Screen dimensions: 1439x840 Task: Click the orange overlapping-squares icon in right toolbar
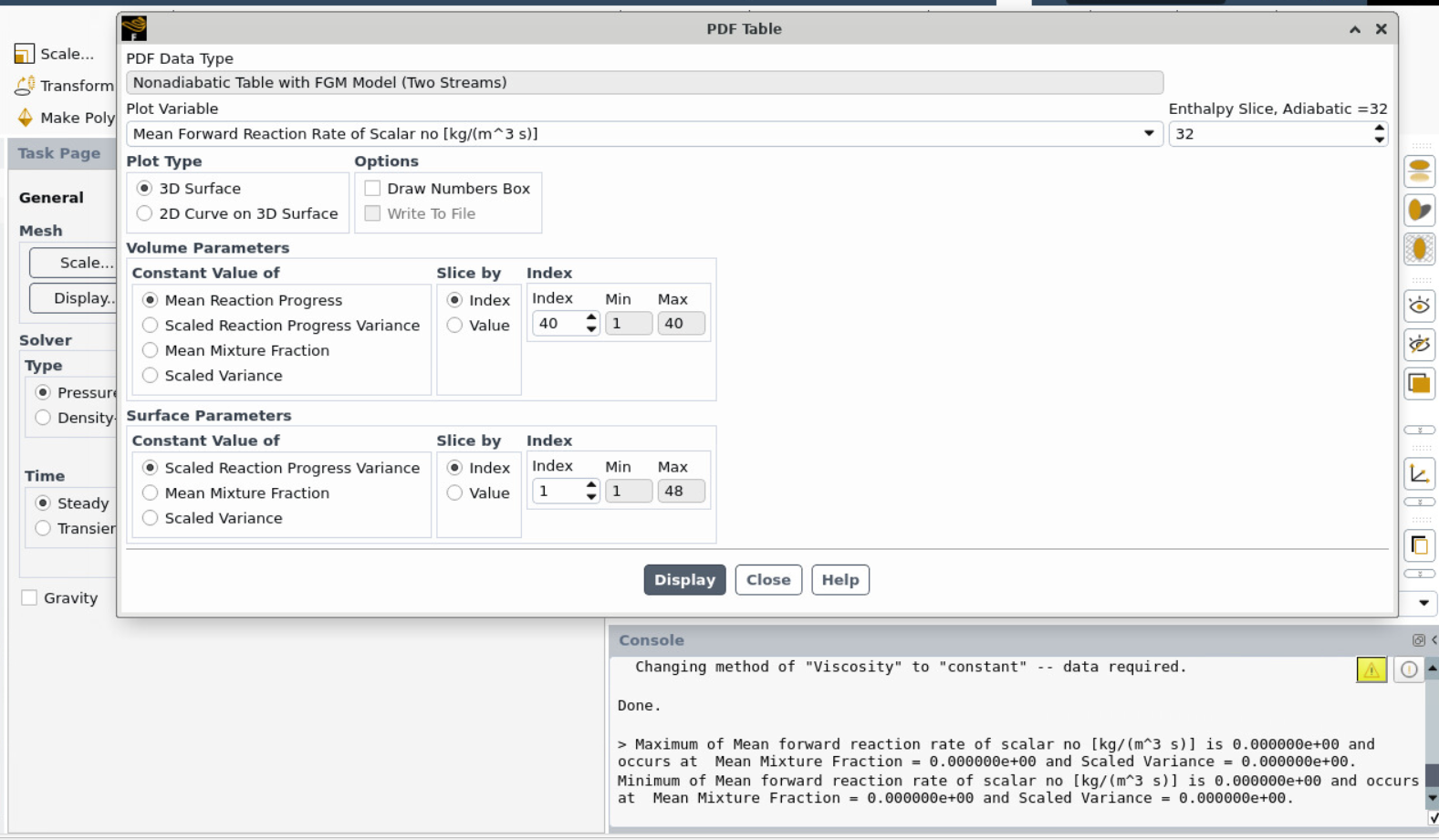click(1419, 384)
